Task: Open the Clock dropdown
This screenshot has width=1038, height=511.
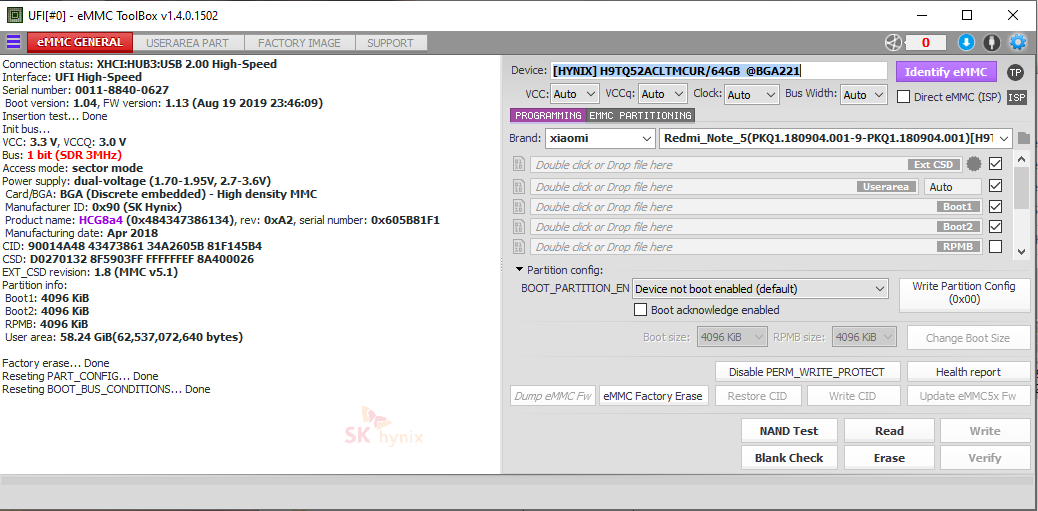Action: (x=751, y=95)
